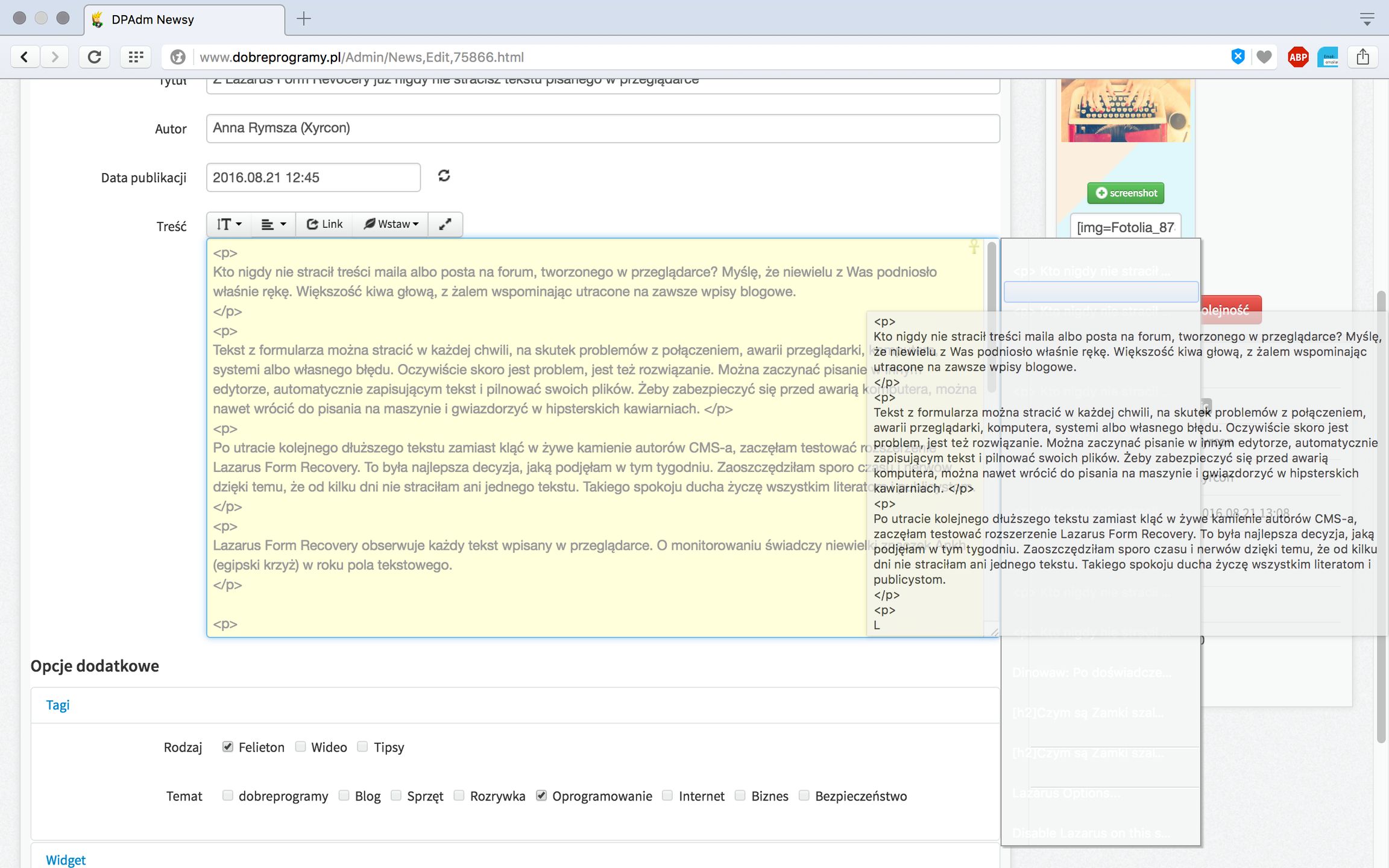This screenshot has width=1389, height=868.
Task: Click the share page icon
Action: [1362, 57]
